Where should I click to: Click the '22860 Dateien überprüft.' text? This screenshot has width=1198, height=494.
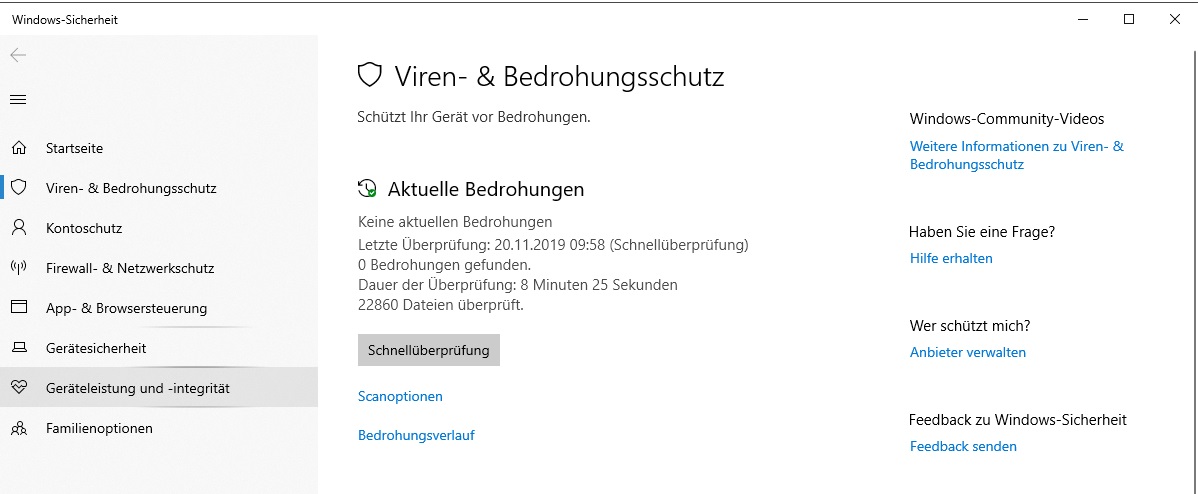(441, 305)
